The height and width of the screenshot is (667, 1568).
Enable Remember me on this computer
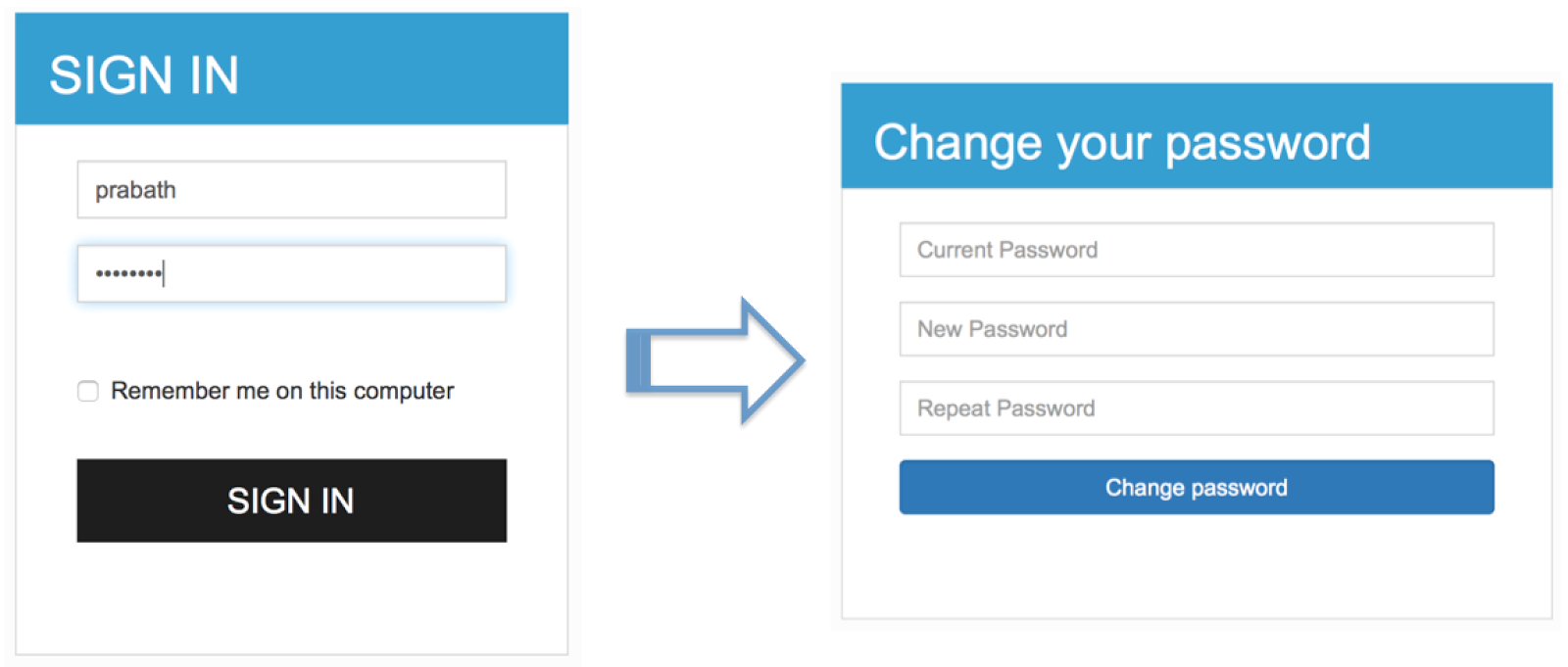point(87,391)
